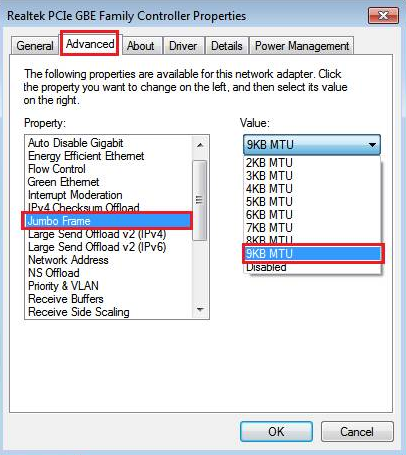This screenshot has height=455, width=406.
Task: Select Jumbo Frame property
Action: point(107,221)
